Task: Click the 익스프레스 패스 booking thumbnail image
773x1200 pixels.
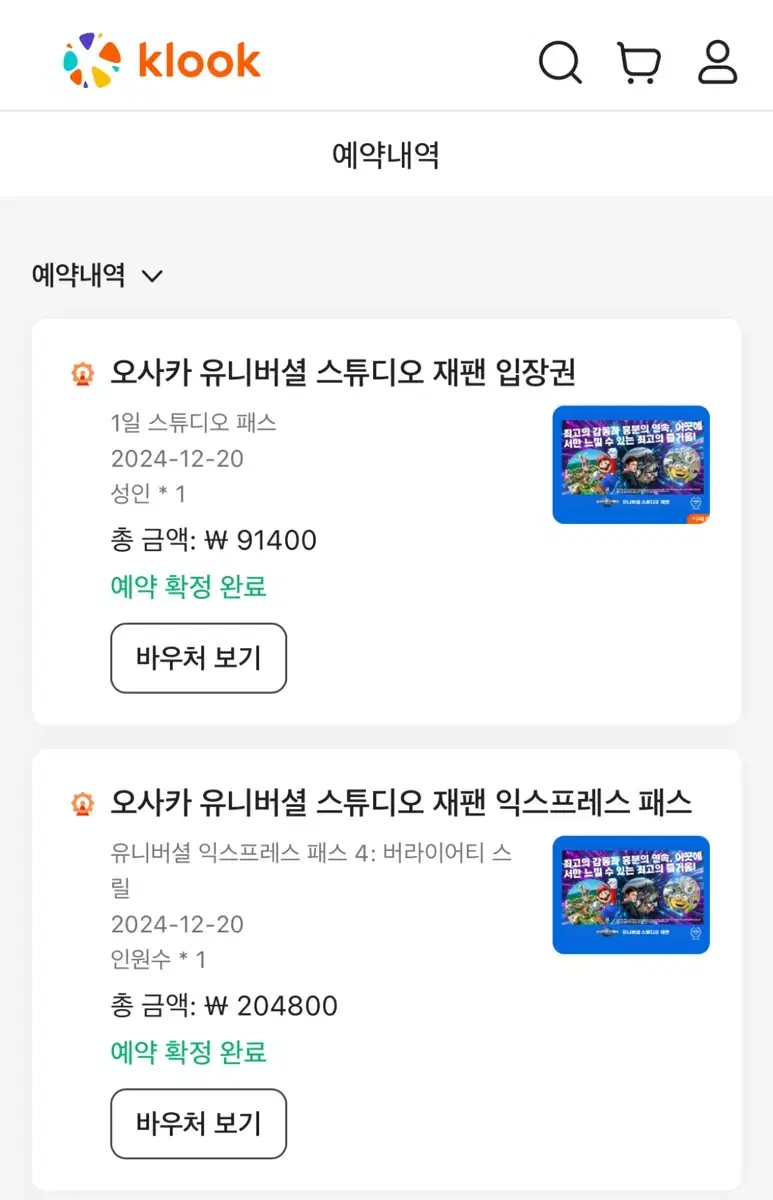Action: [631, 894]
